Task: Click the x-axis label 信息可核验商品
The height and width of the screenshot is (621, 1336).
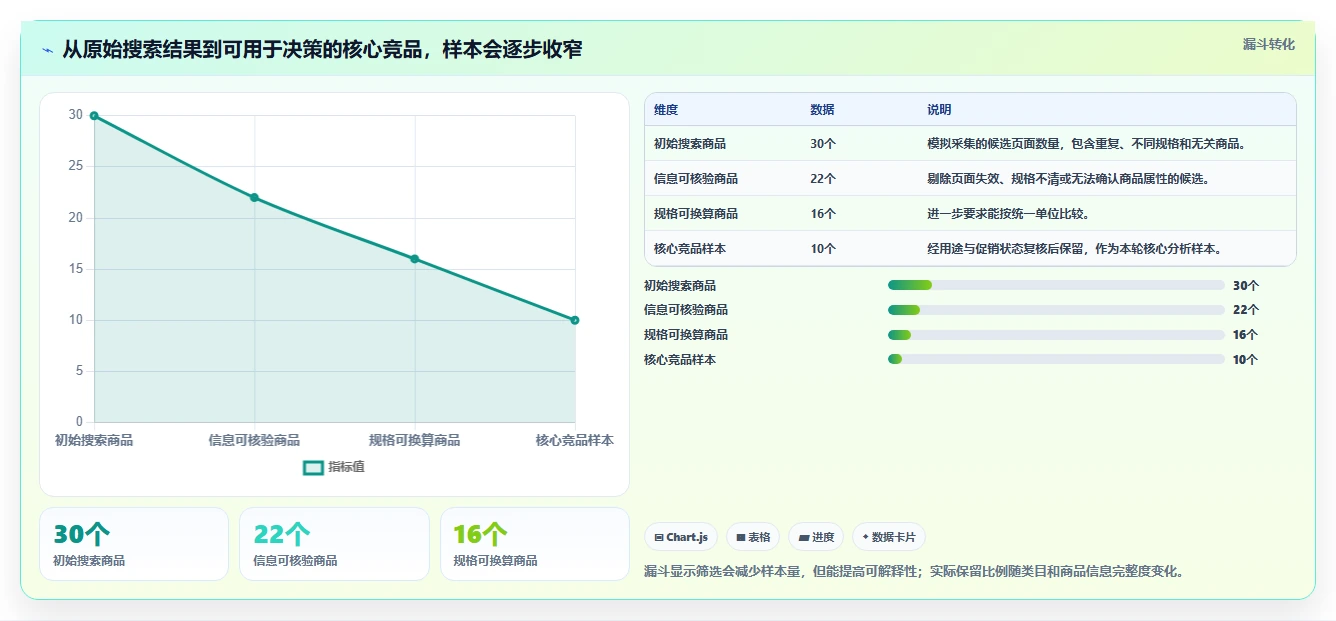Action: [x=254, y=440]
